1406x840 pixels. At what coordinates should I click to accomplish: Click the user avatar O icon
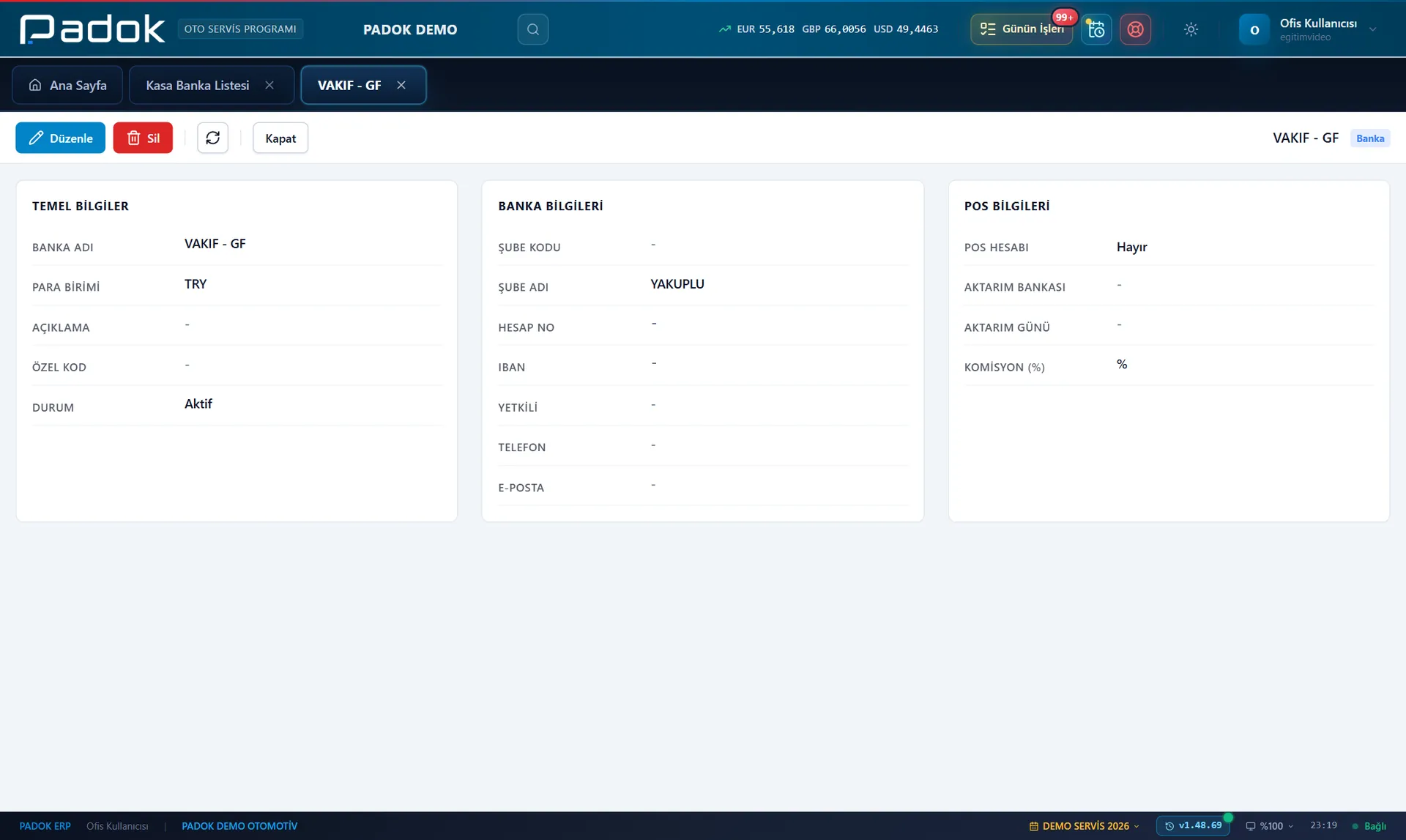pyautogui.click(x=1254, y=29)
